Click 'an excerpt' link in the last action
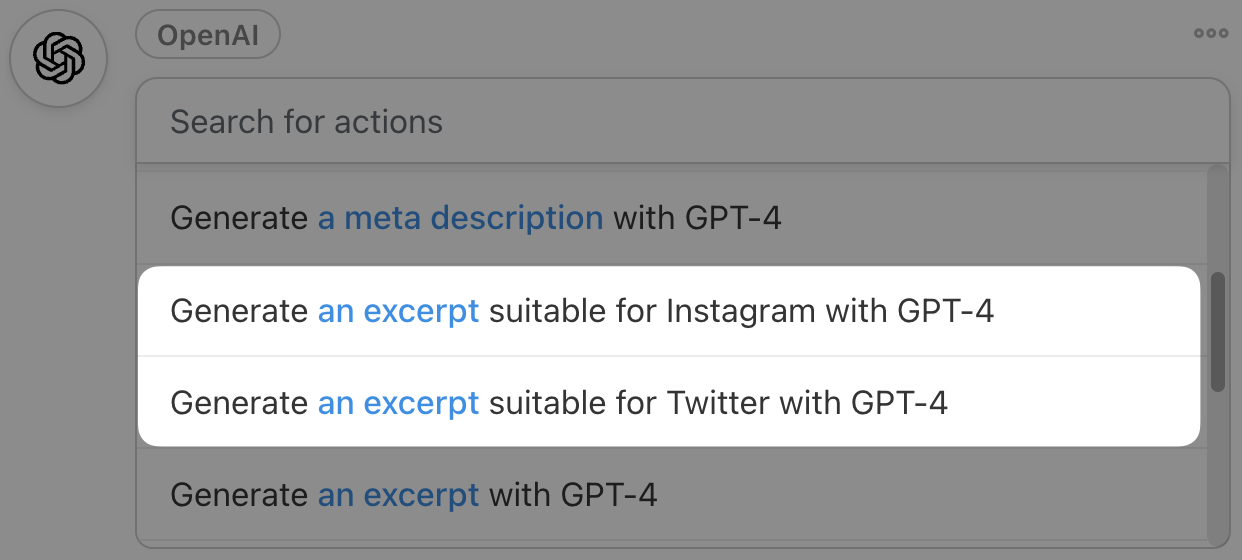 click(398, 495)
